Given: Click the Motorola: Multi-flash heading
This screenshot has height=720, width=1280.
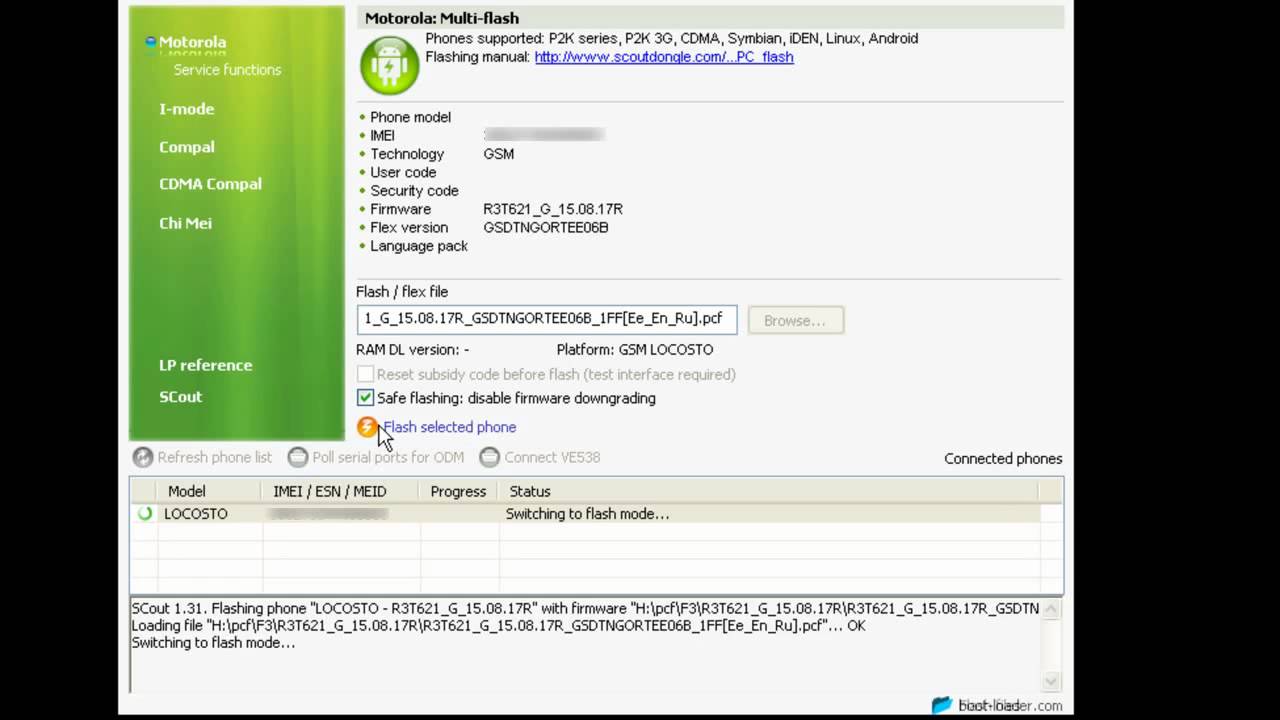Looking at the screenshot, I should (442, 18).
